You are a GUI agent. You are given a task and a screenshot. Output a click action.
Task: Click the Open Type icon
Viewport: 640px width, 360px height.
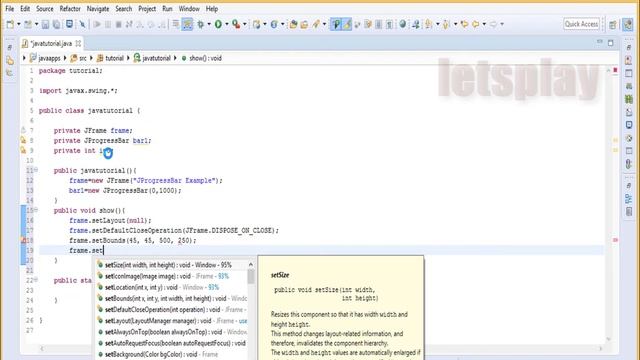[293, 24]
